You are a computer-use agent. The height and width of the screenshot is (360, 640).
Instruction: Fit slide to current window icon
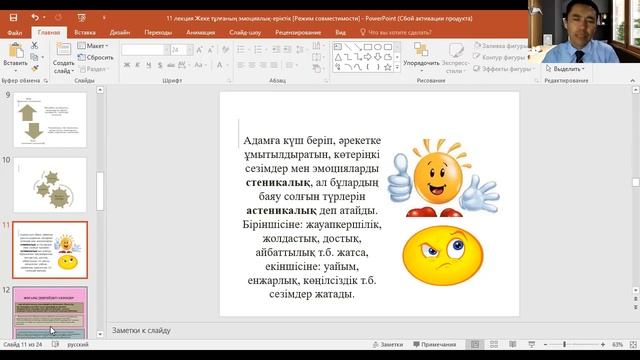point(633,344)
